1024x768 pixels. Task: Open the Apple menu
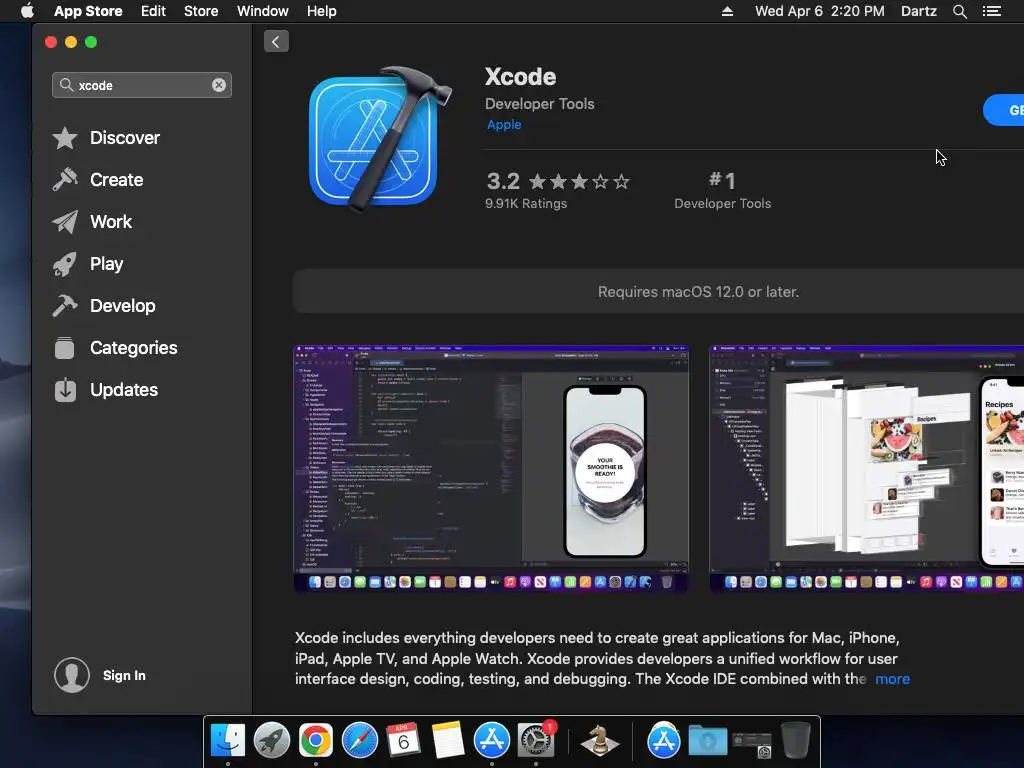27,10
